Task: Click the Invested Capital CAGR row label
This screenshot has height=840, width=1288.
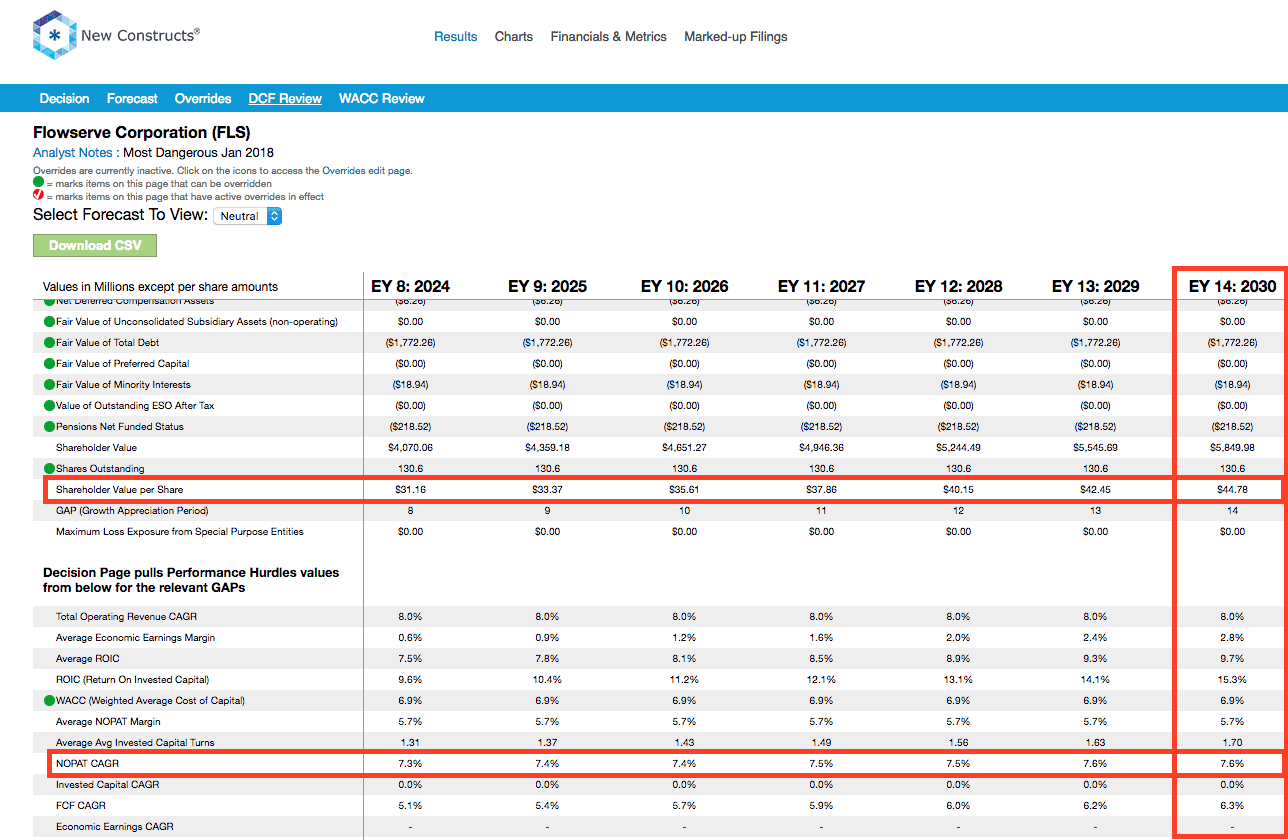Action: point(108,785)
